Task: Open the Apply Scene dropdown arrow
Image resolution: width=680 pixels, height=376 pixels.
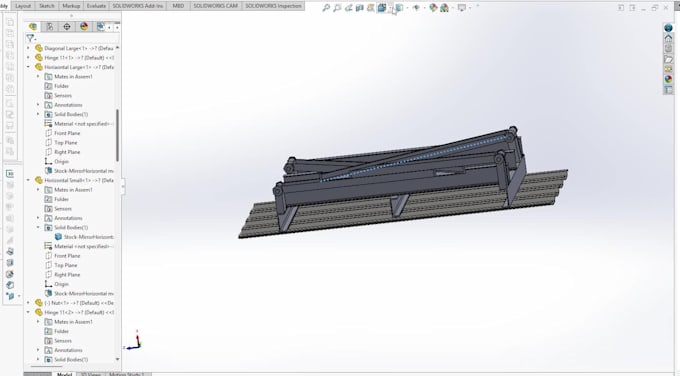Action: pyautogui.click(x=452, y=8)
